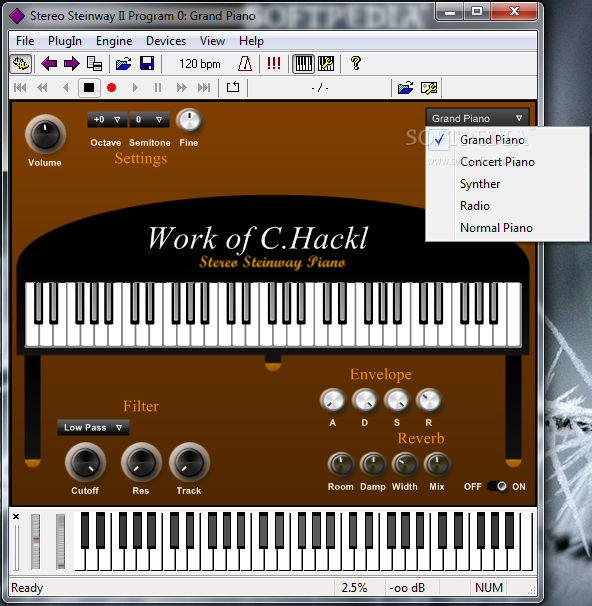Select Normal Piano preset
Viewport: 592px width, 606px height.
[x=507, y=228]
